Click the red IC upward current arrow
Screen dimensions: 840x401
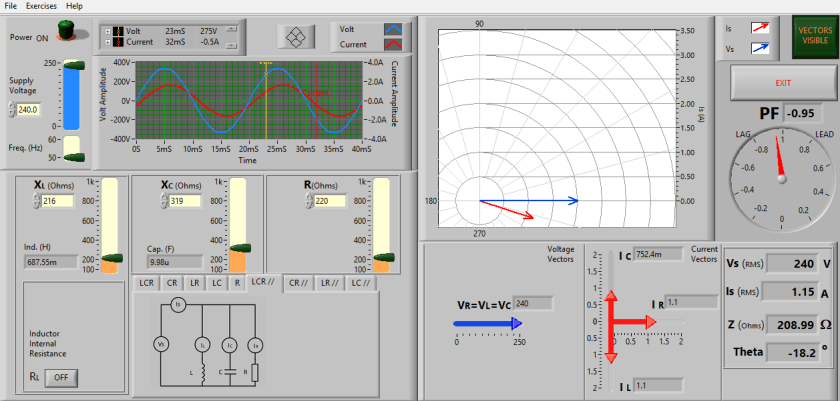tap(611, 307)
